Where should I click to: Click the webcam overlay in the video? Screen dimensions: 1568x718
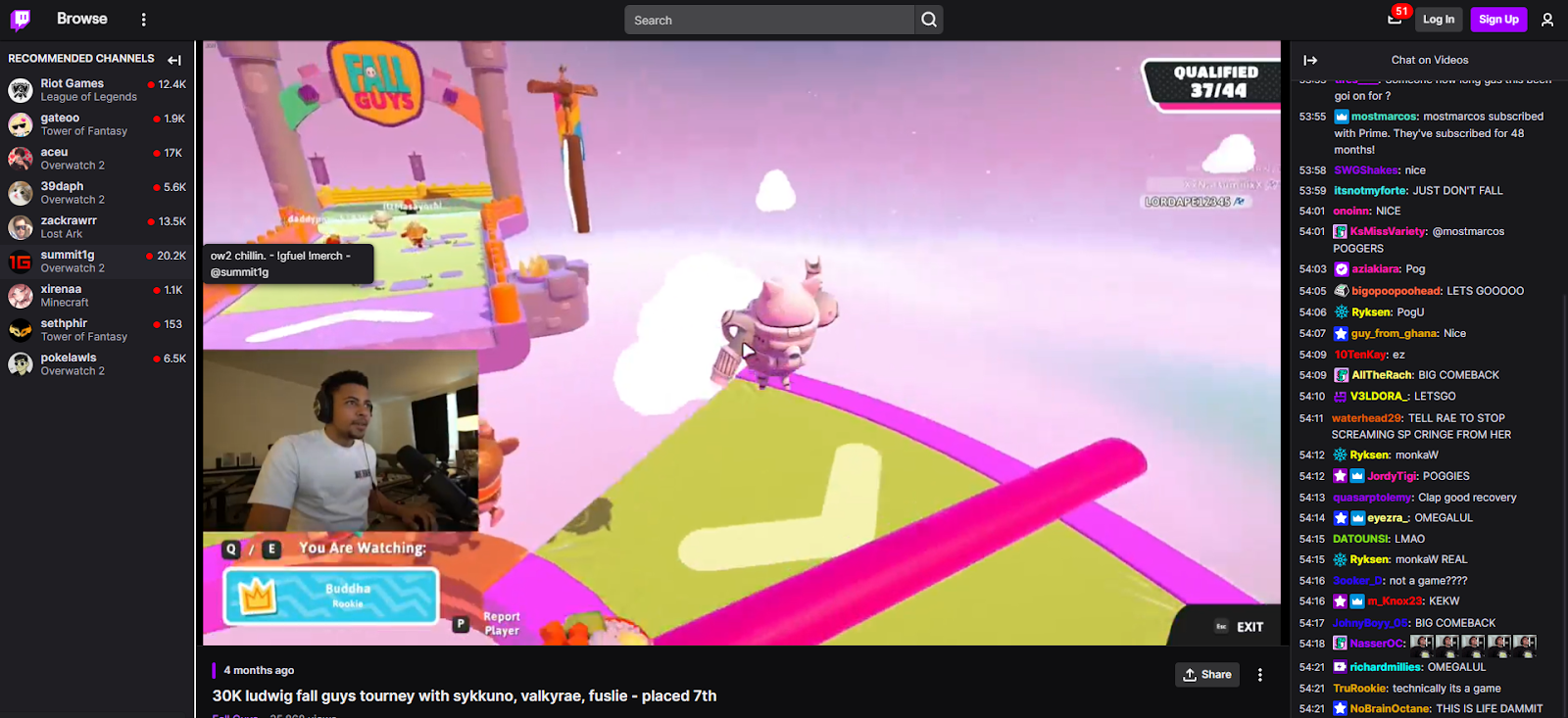click(x=341, y=441)
